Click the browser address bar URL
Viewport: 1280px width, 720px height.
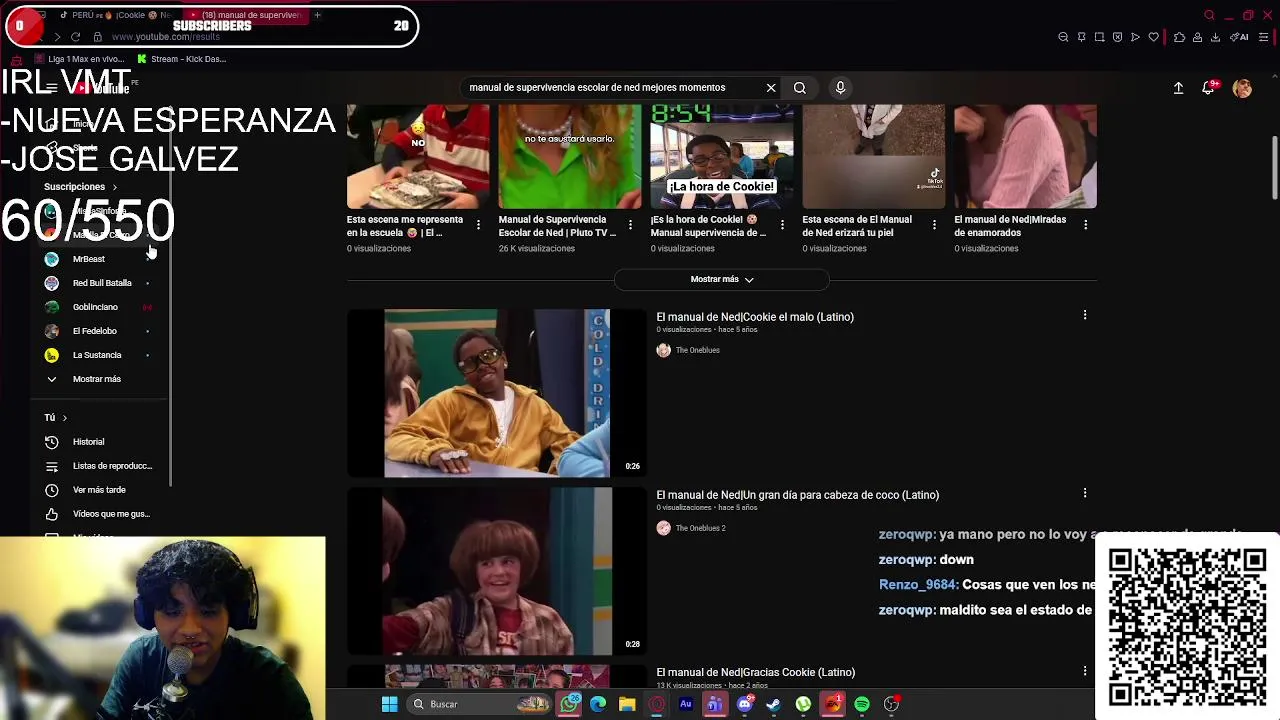(165, 37)
